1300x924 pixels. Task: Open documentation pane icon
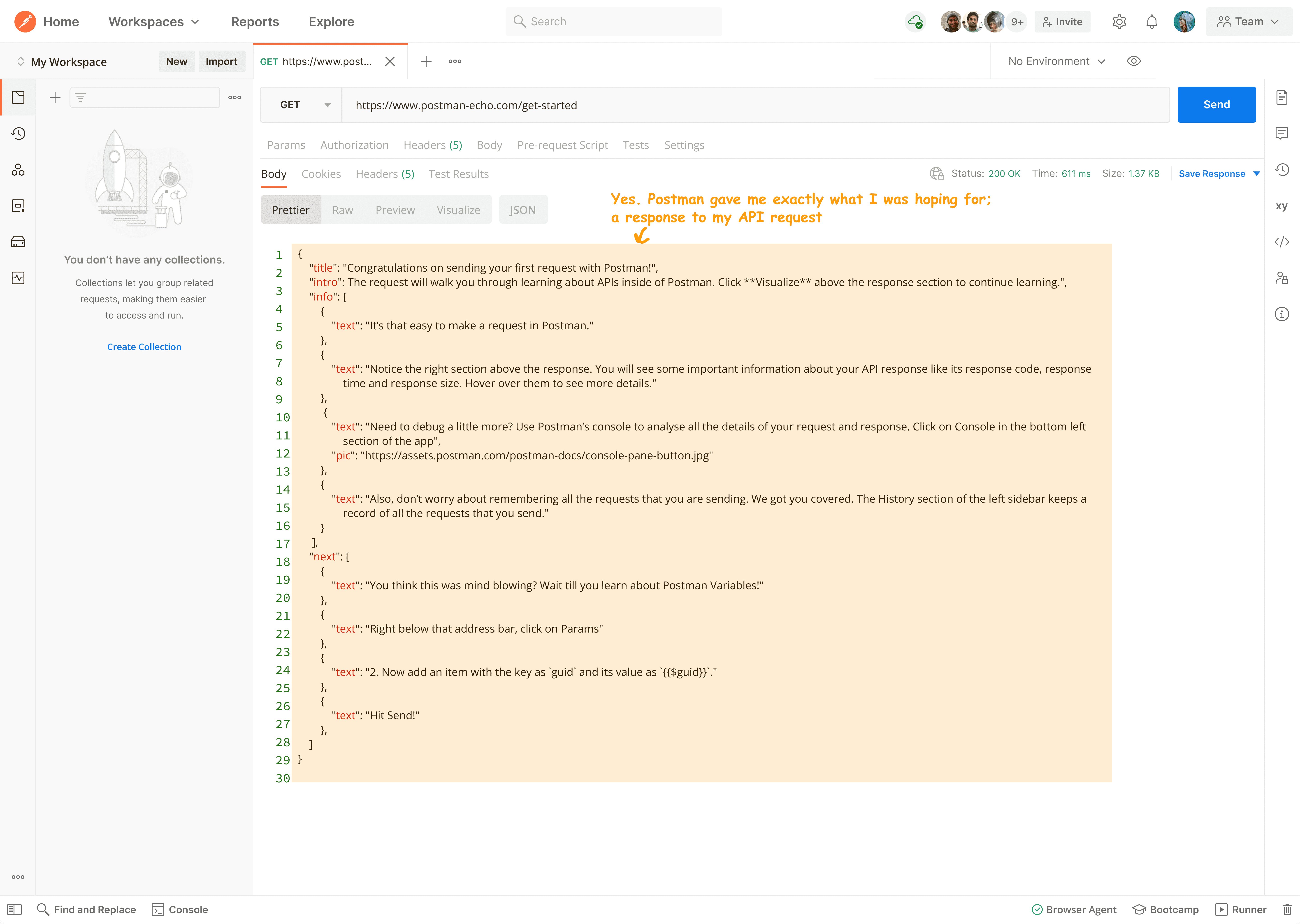click(x=1282, y=97)
